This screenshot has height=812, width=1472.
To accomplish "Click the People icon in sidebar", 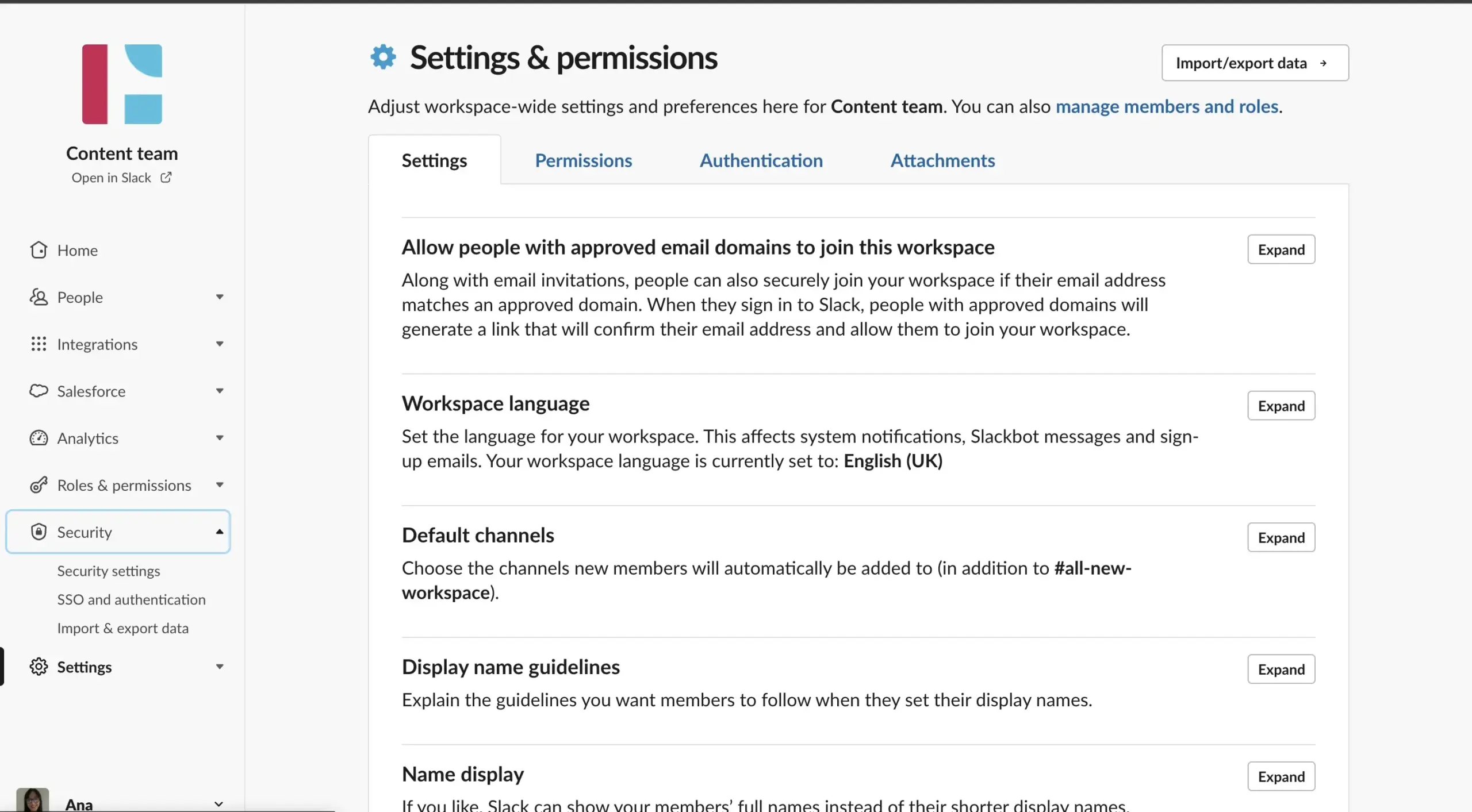I will pos(39,297).
